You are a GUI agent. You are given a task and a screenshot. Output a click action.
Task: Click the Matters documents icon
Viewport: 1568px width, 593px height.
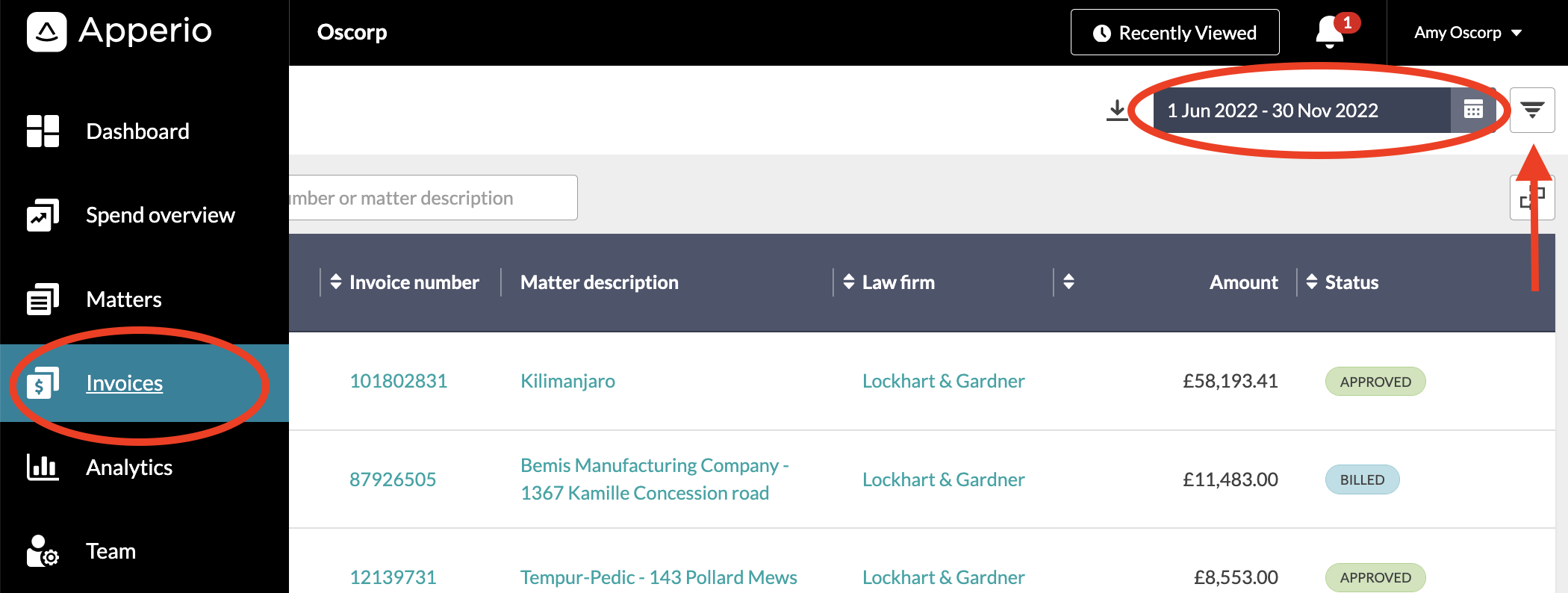point(43,299)
